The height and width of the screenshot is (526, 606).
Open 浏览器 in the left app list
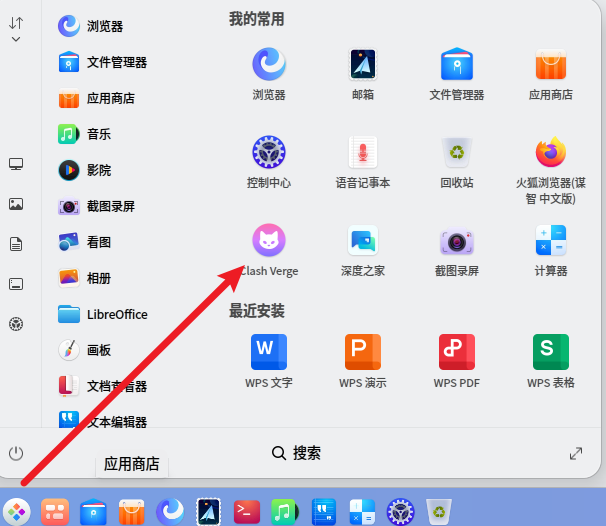[91, 26]
